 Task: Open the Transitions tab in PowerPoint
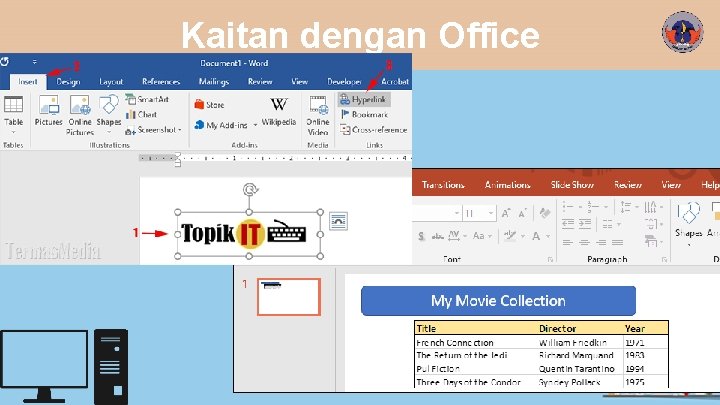click(x=443, y=185)
